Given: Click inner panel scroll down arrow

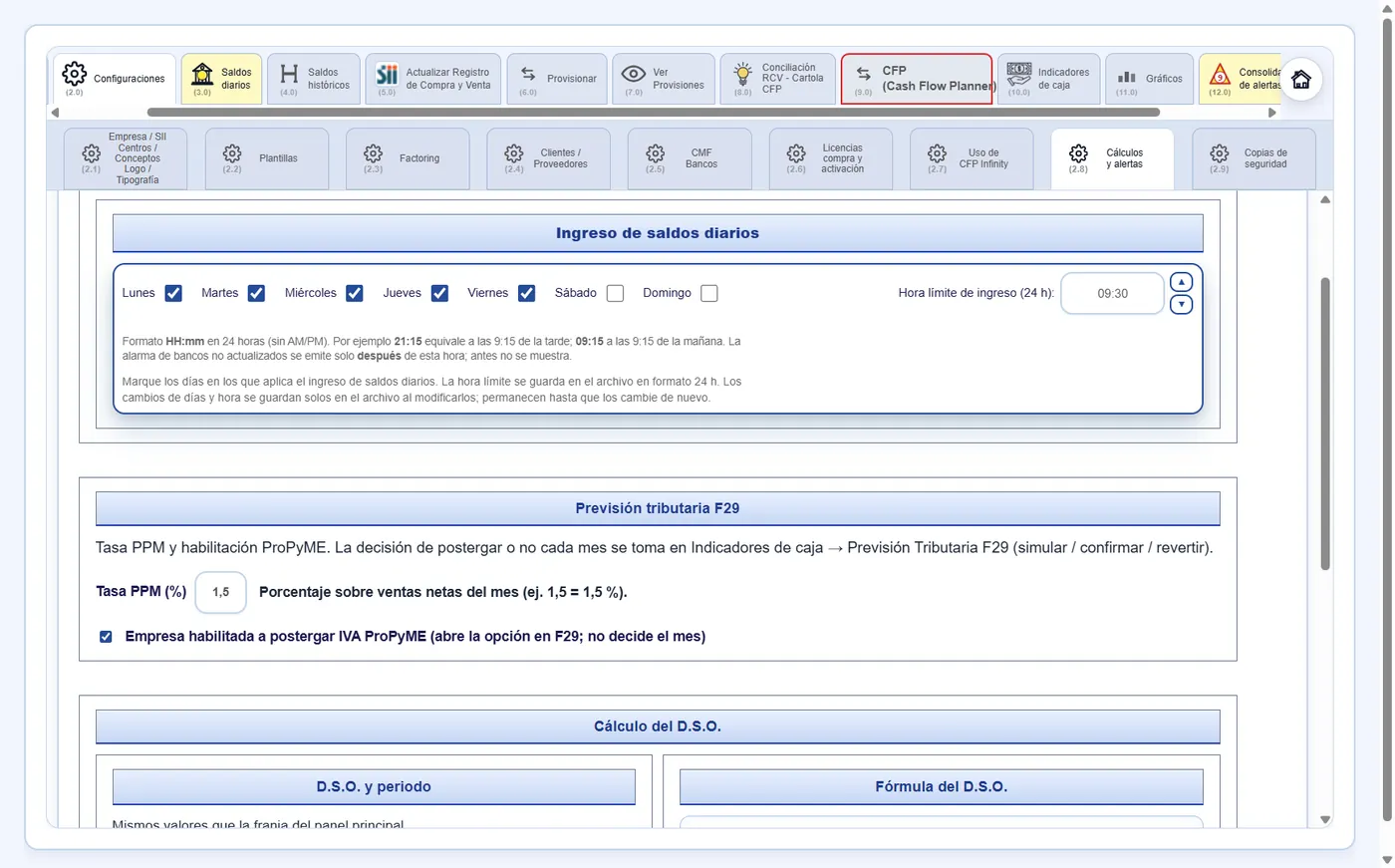Looking at the screenshot, I should (x=1325, y=819).
